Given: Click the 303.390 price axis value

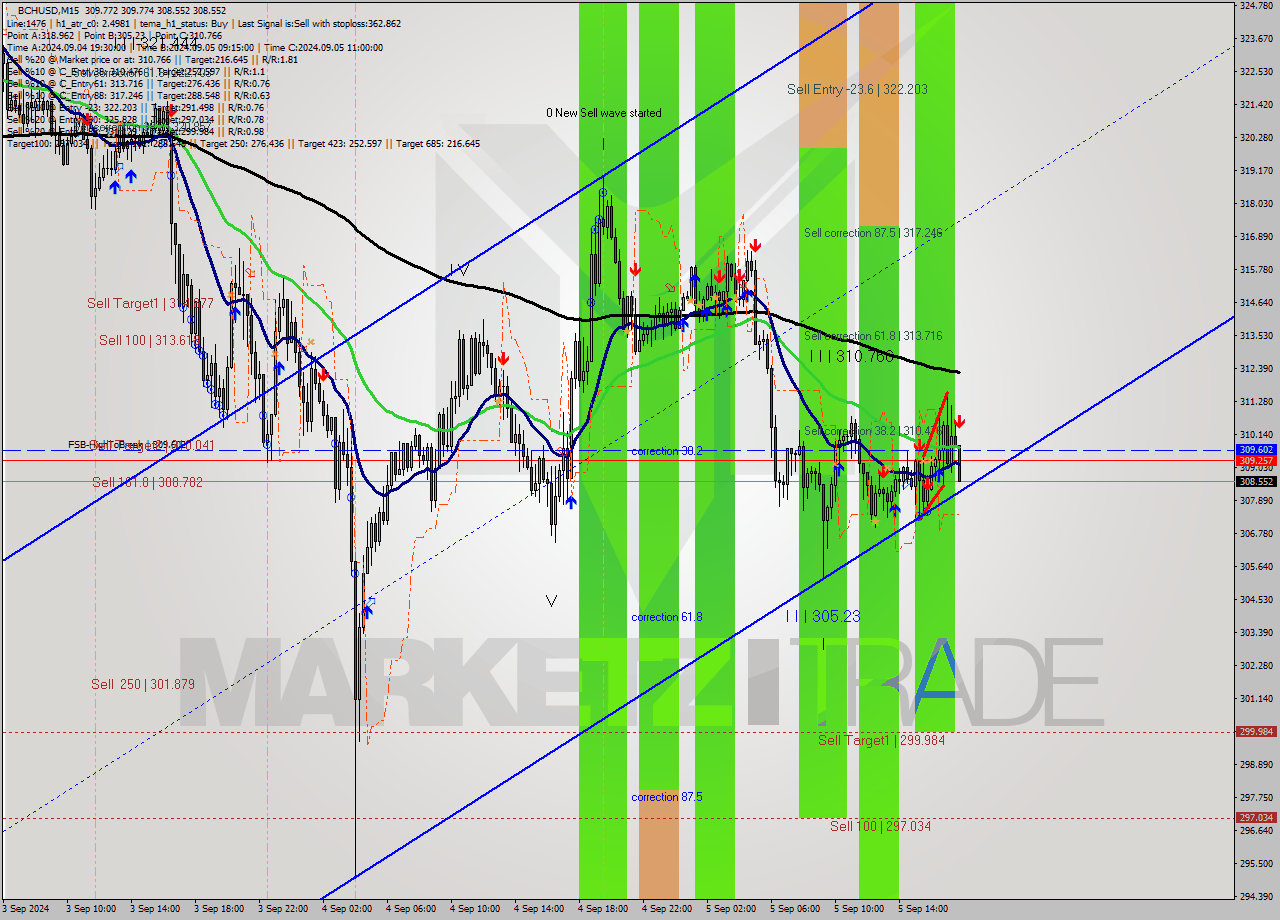Looking at the screenshot, I should pyautogui.click(x=1256, y=632).
